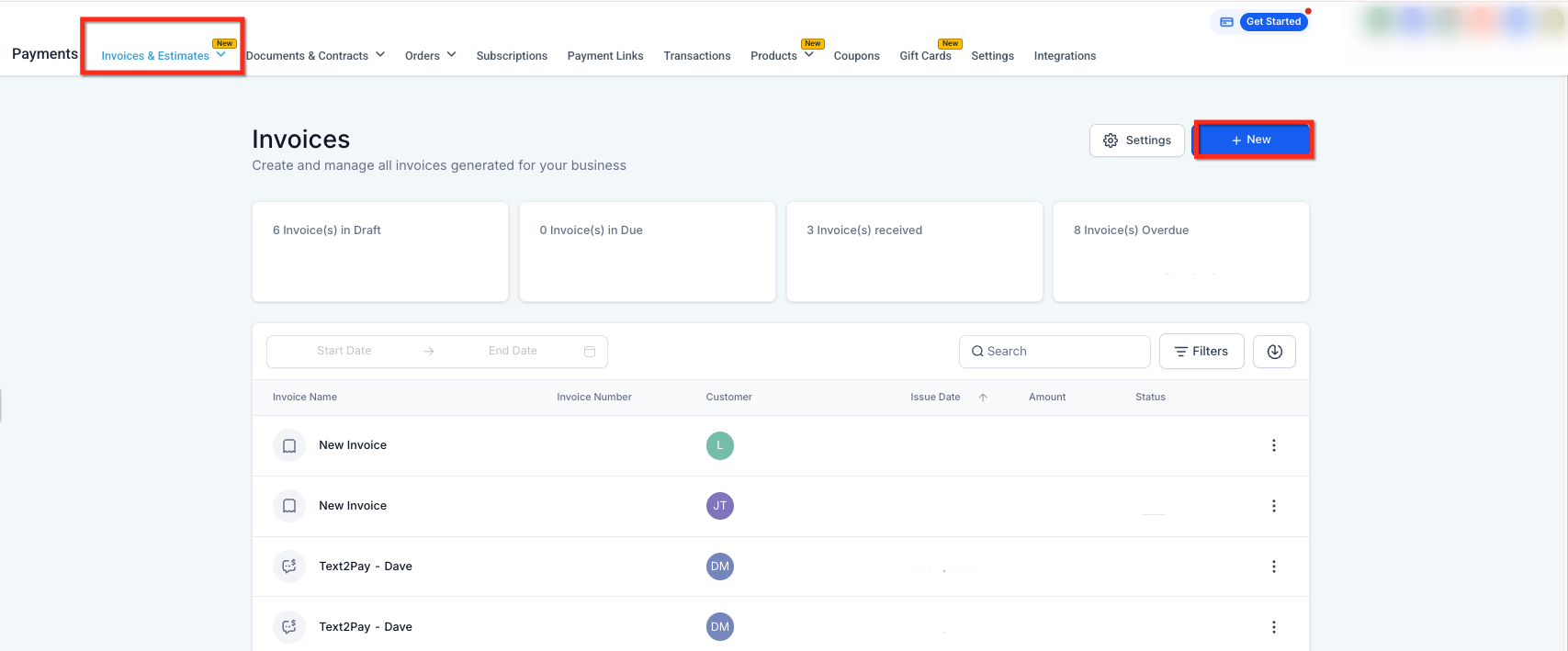
Task: Click the calendar icon in date range field
Action: point(590,352)
